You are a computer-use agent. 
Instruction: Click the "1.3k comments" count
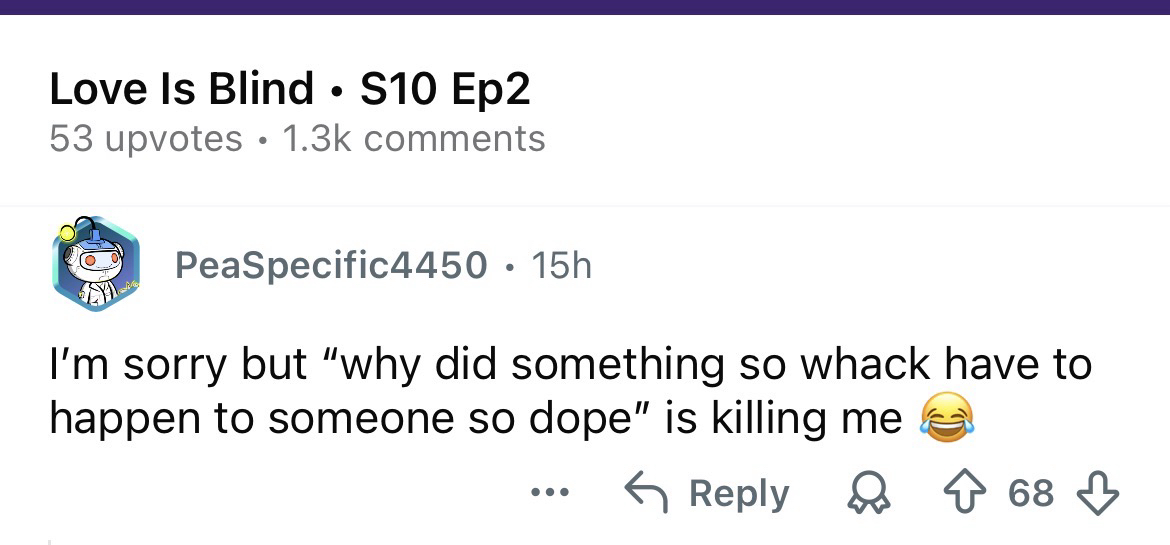tap(414, 138)
